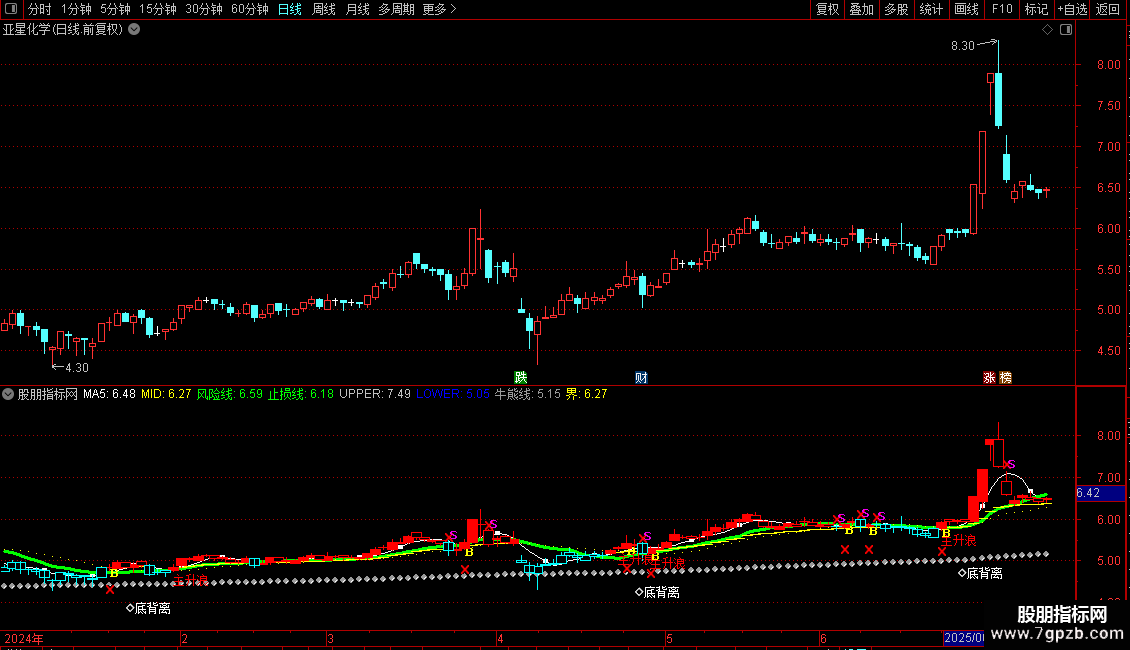Viewport: 1130px width, 650px height.
Task: Click the highlighted 2025 date marker
Action: click(964, 638)
